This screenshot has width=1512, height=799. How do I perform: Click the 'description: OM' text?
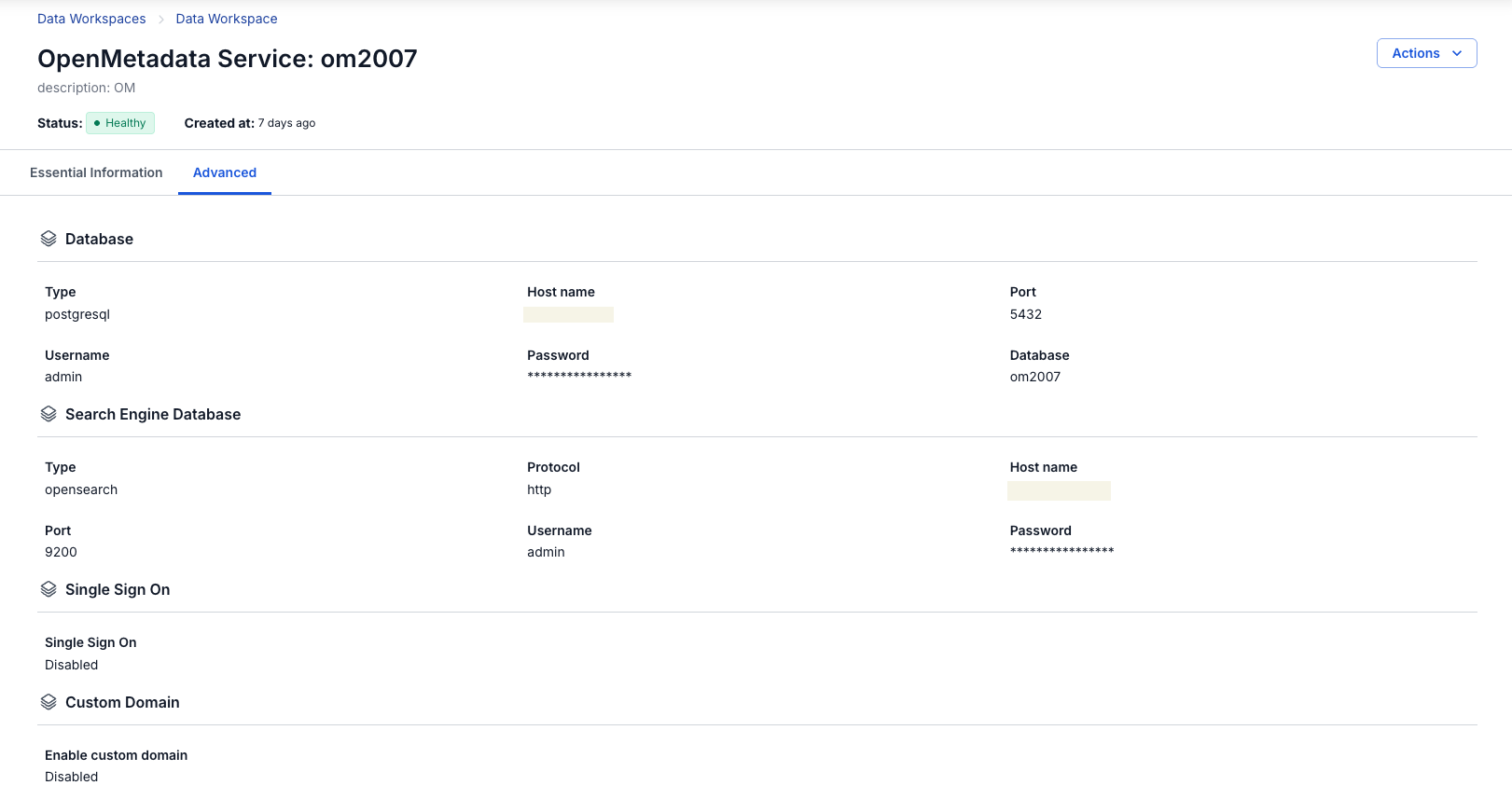[87, 88]
